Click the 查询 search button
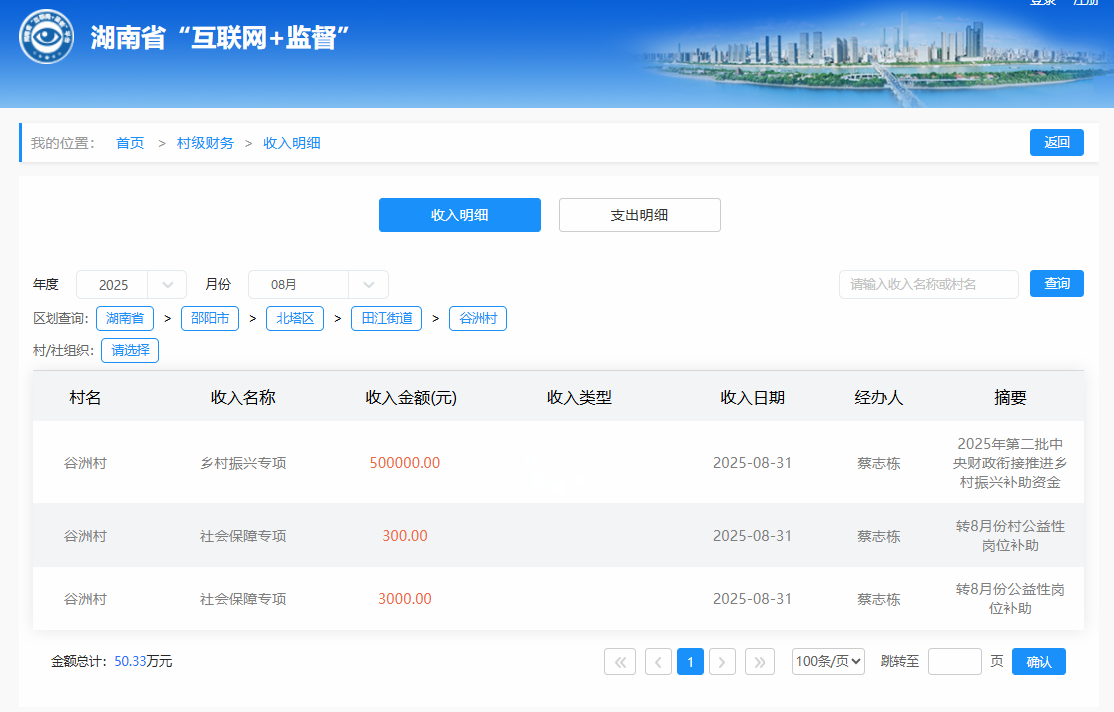Image resolution: width=1114 pixels, height=712 pixels. 1057,284
